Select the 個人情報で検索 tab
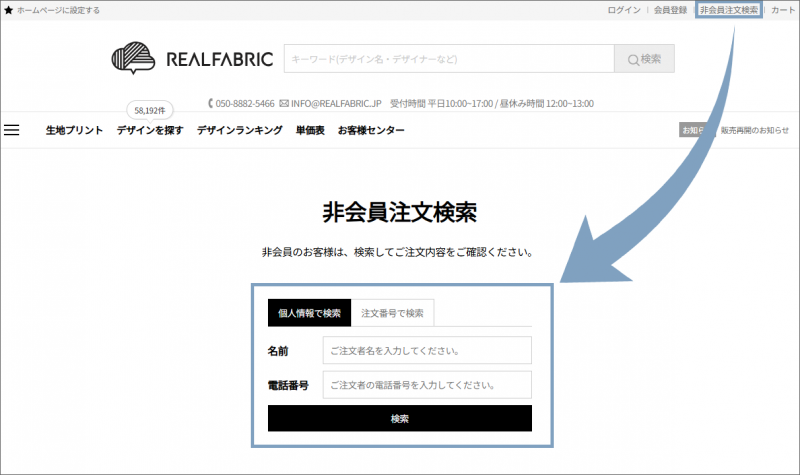 click(309, 313)
